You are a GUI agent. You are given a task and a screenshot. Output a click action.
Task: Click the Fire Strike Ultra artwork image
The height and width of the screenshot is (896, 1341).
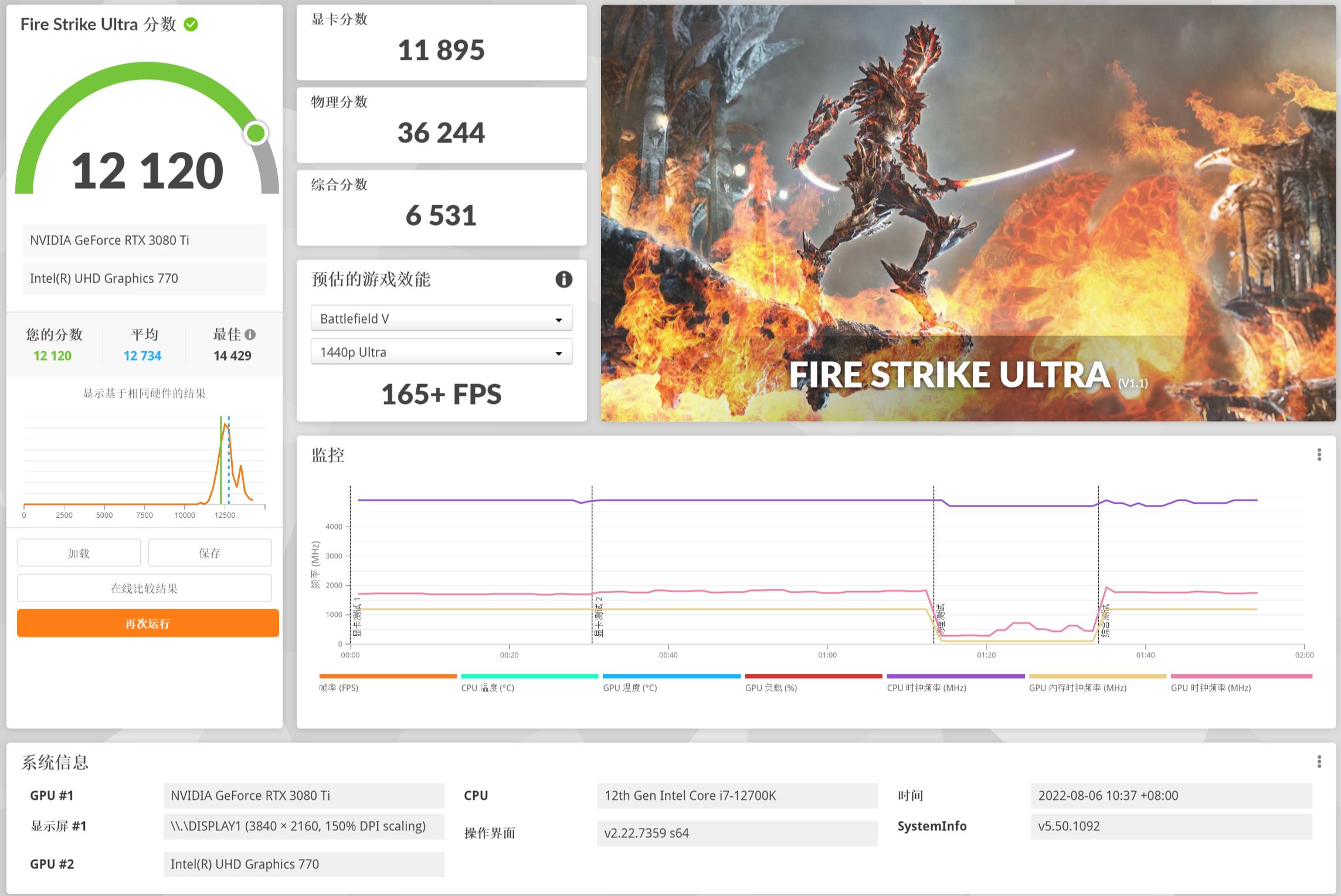click(x=967, y=213)
